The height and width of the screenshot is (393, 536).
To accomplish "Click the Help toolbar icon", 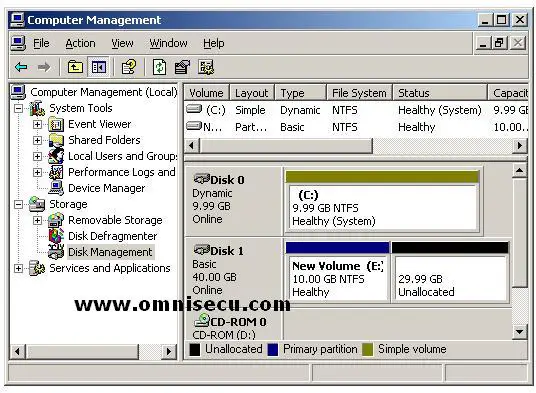I will coord(129,67).
